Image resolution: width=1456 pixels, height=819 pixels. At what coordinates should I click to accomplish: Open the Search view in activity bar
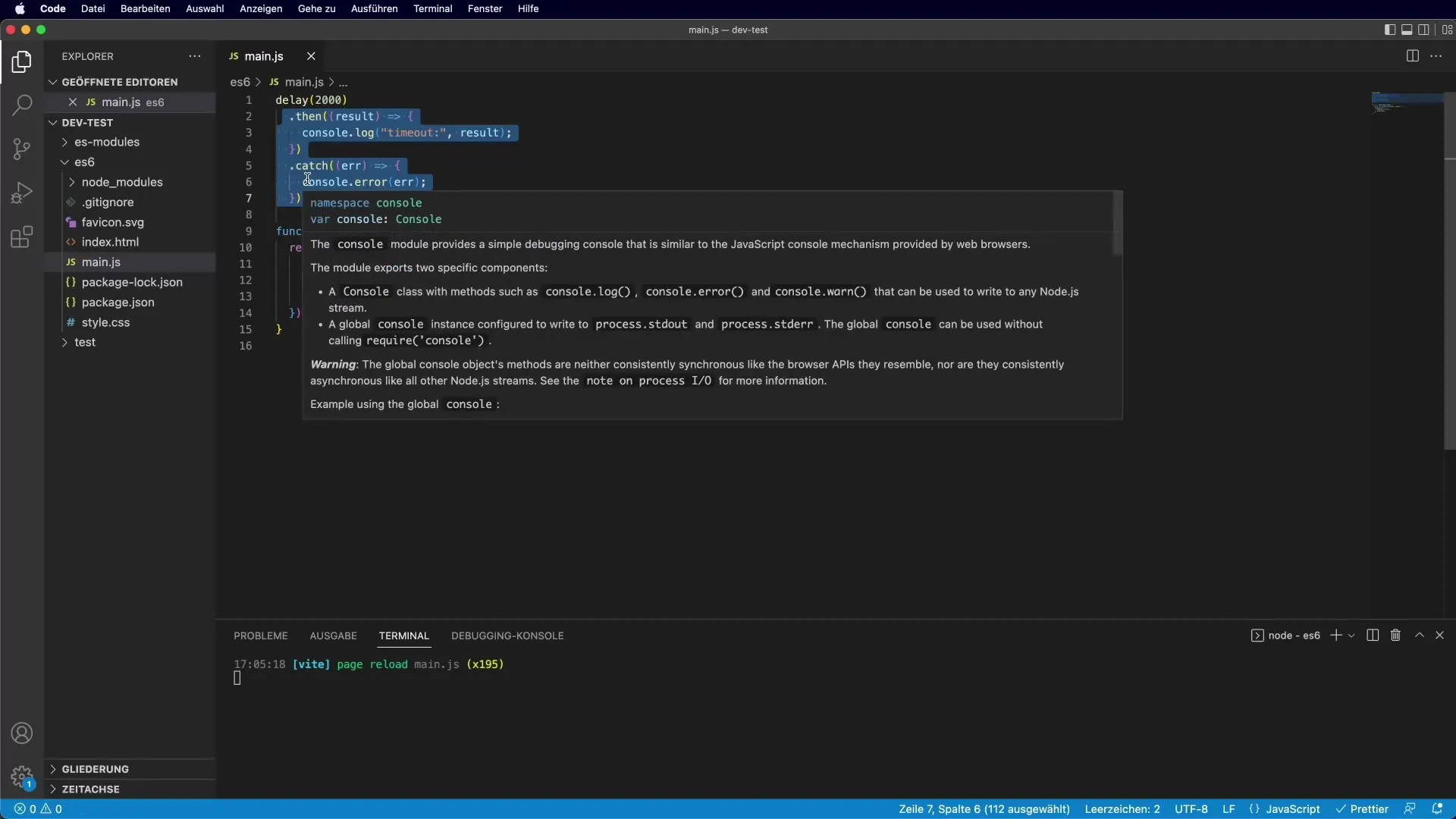pyautogui.click(x=22, y=105)
